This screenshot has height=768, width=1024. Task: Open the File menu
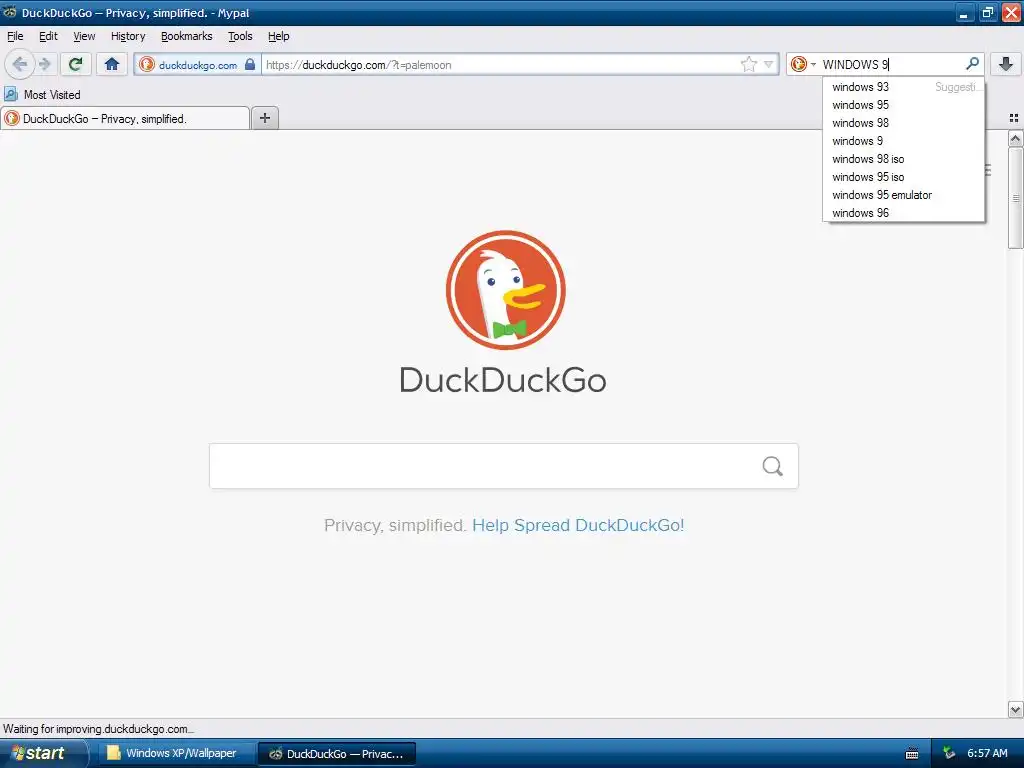[x=15, y=36]
